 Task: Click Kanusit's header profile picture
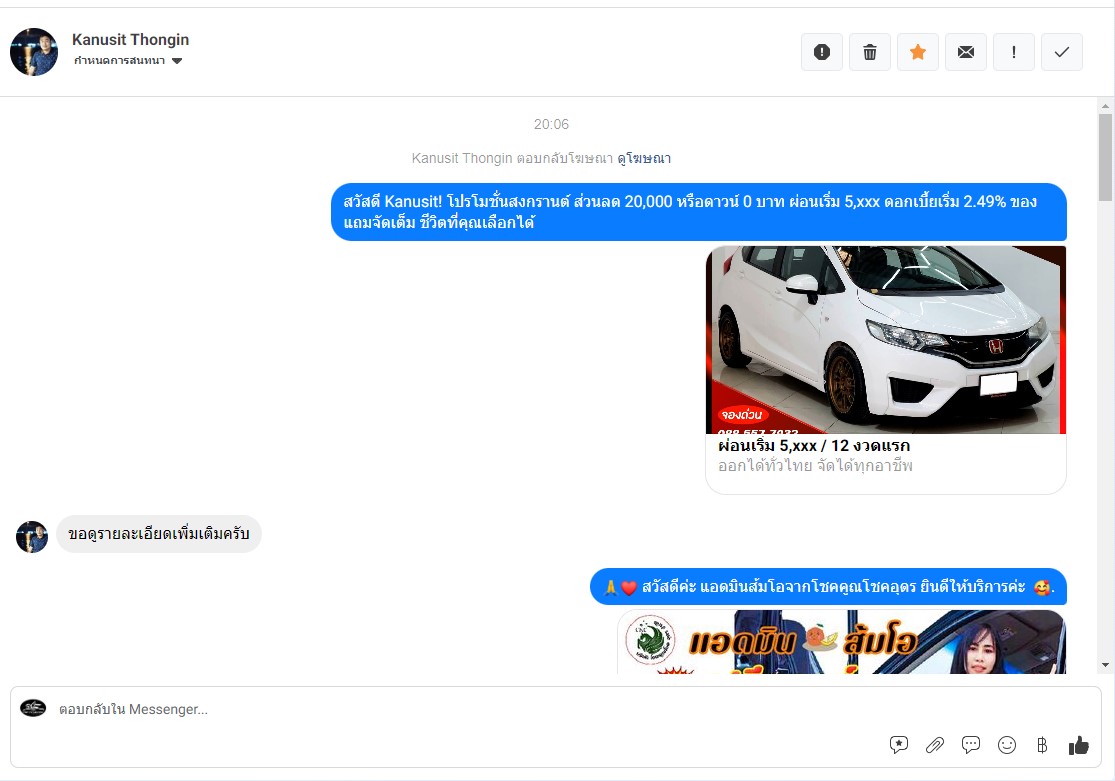[34, 52]
